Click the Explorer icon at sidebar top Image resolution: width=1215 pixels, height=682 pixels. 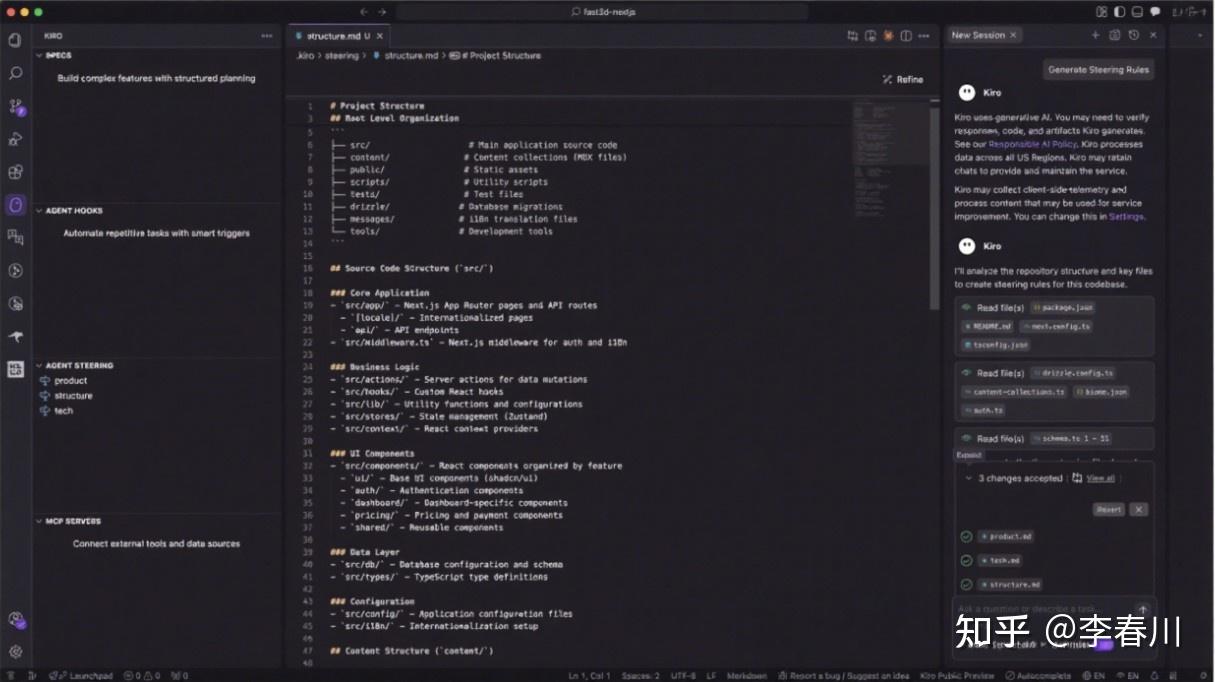14,40
